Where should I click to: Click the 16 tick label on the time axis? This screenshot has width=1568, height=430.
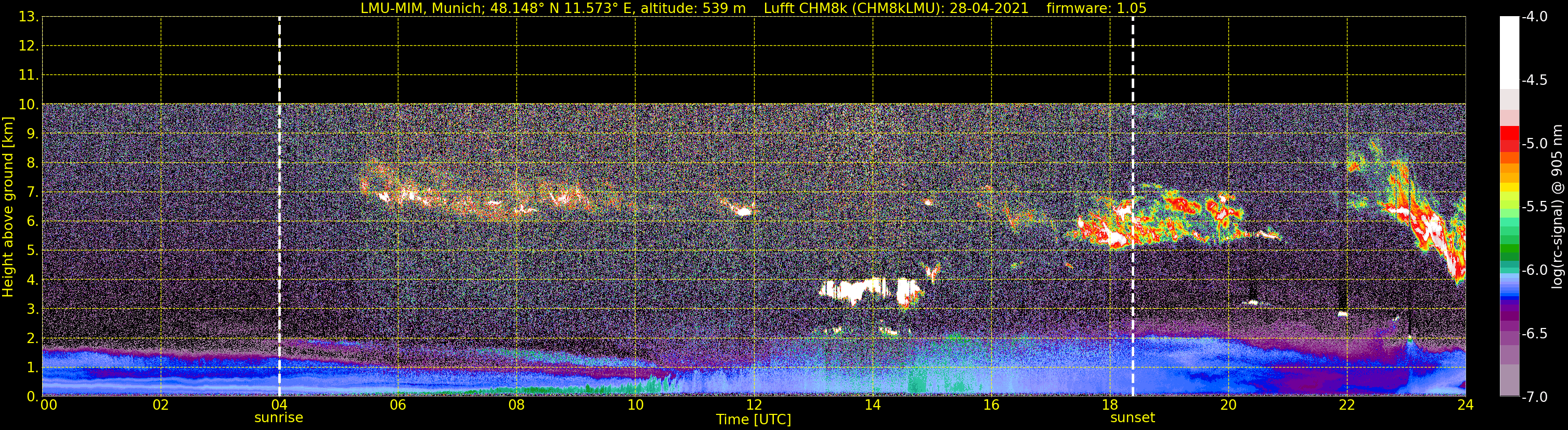pyautogui.click(x=991, y=405)
